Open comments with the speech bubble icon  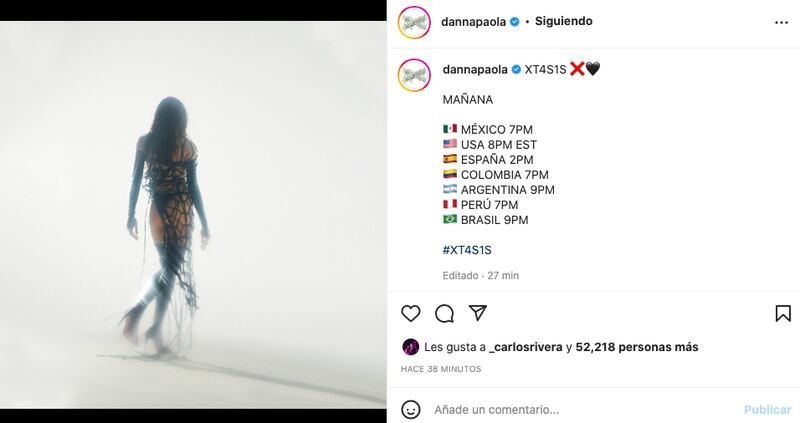click(444, 313)
